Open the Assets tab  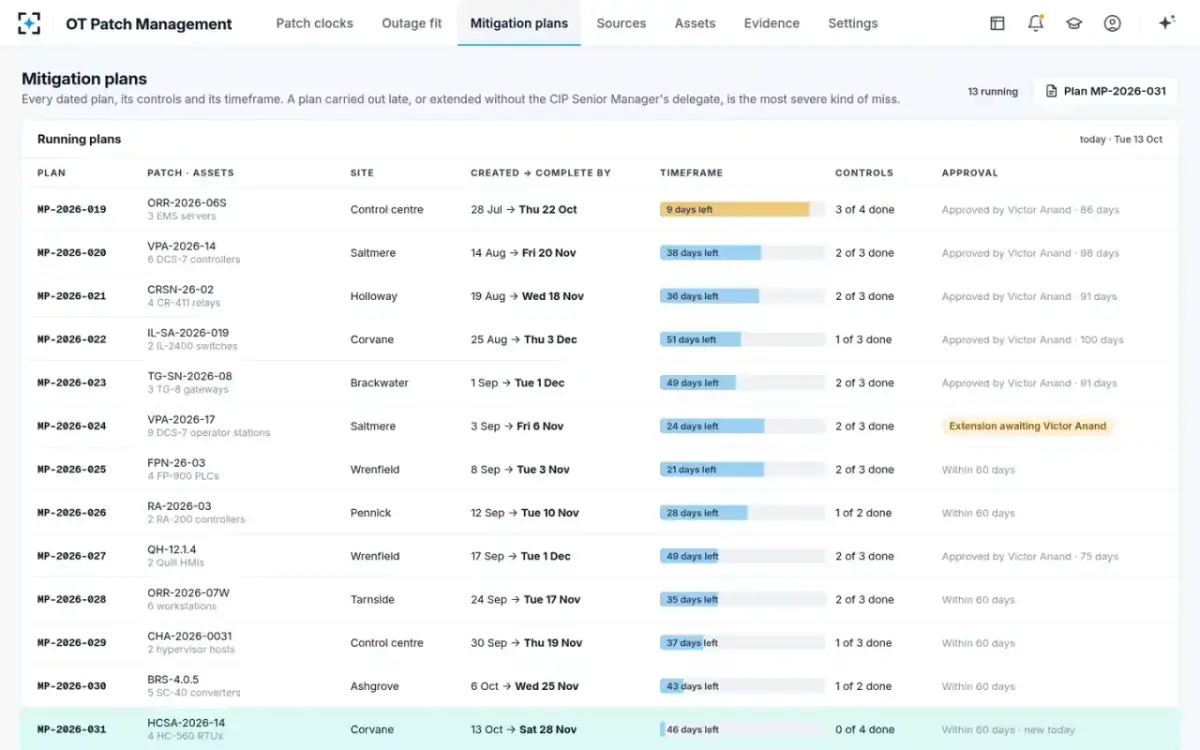pyautogui.click(x=695, y=23)
